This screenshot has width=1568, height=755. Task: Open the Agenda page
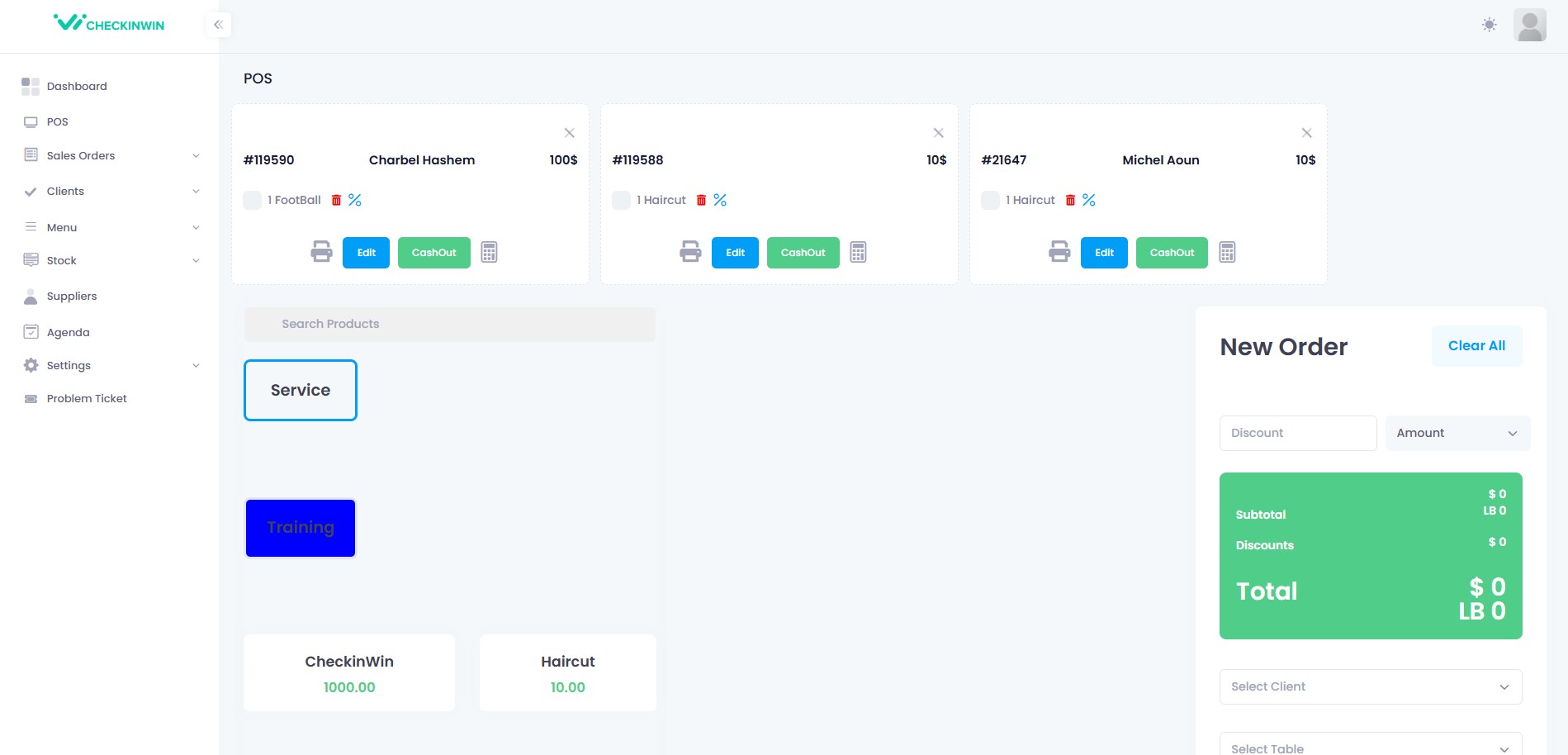tap(69, 332)
